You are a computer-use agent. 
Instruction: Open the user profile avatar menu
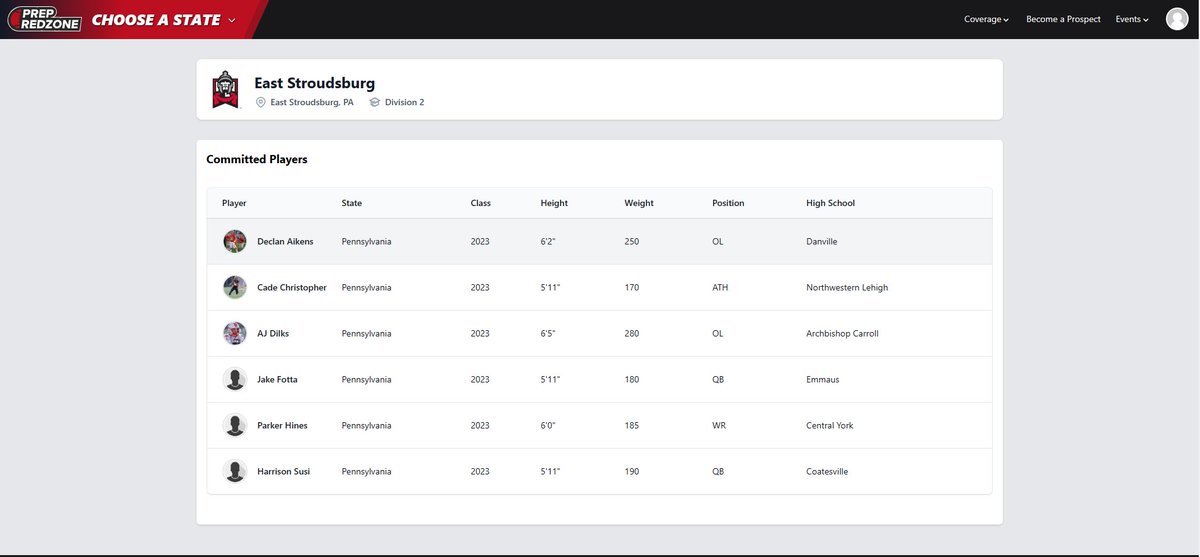tap(1177, 19)
